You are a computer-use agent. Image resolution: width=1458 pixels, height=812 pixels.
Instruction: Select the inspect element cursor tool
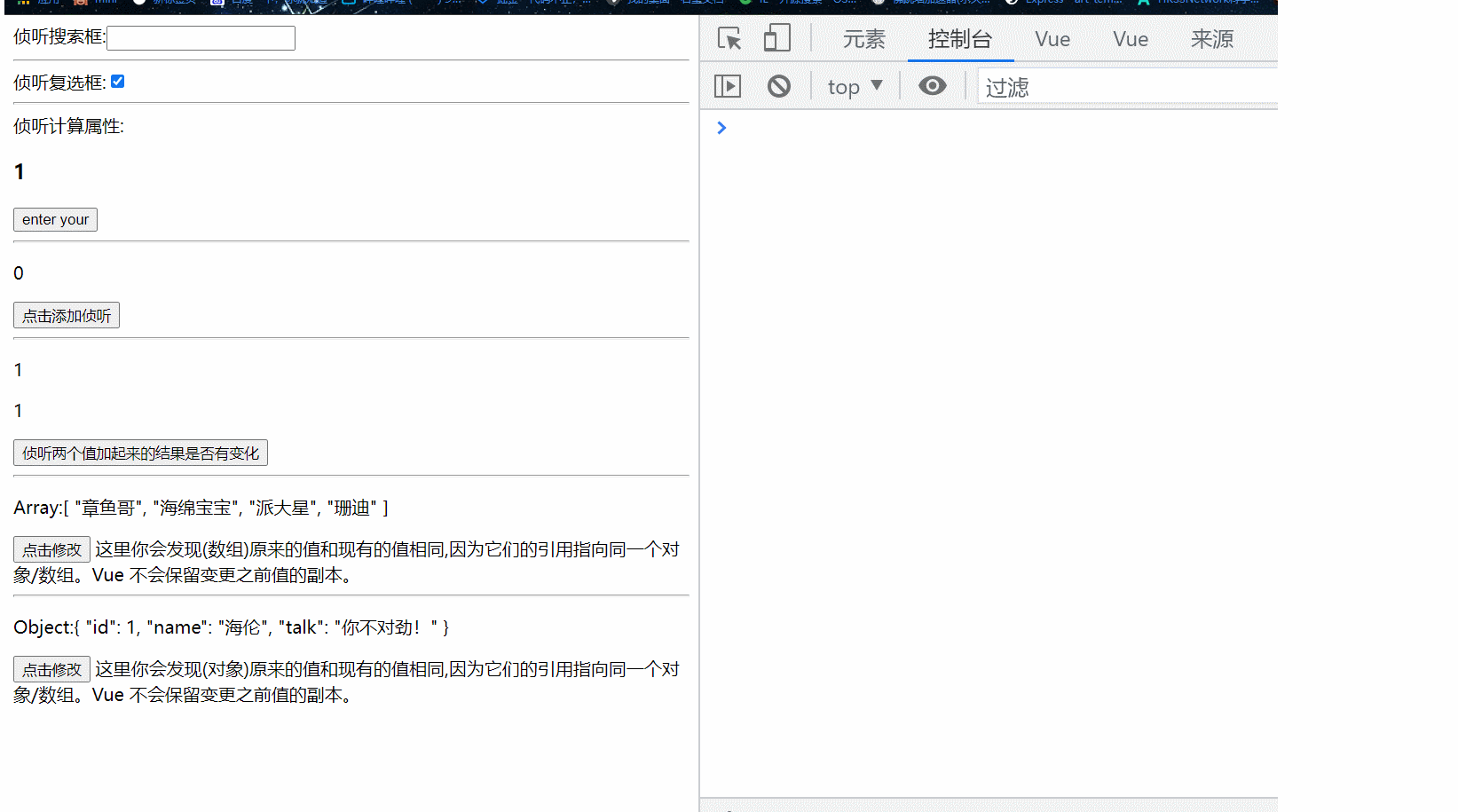[x=729, y=39]
